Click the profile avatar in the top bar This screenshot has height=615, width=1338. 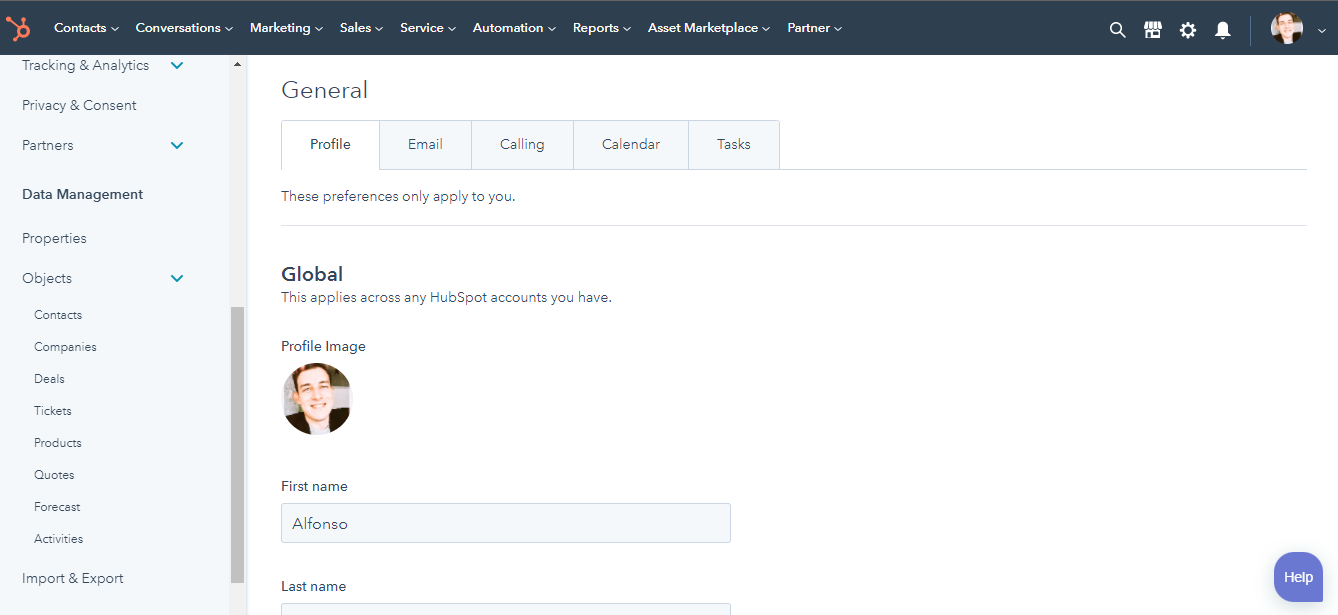pyautogui.click(x=1286, y=27)
